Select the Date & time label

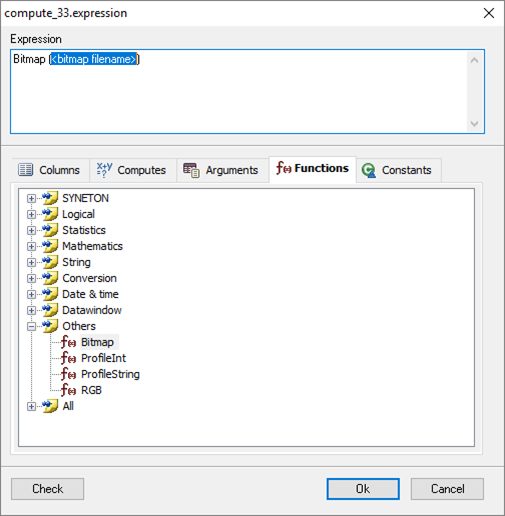(x=90, y=294)
